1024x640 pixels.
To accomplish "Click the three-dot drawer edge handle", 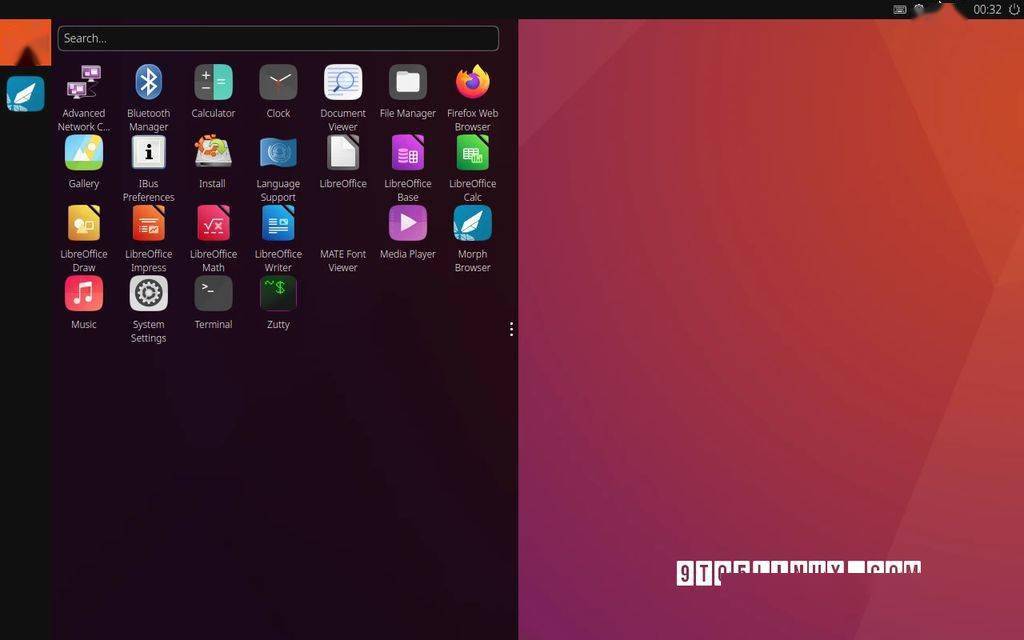I will pyautogui.click(x=511, y=329).
